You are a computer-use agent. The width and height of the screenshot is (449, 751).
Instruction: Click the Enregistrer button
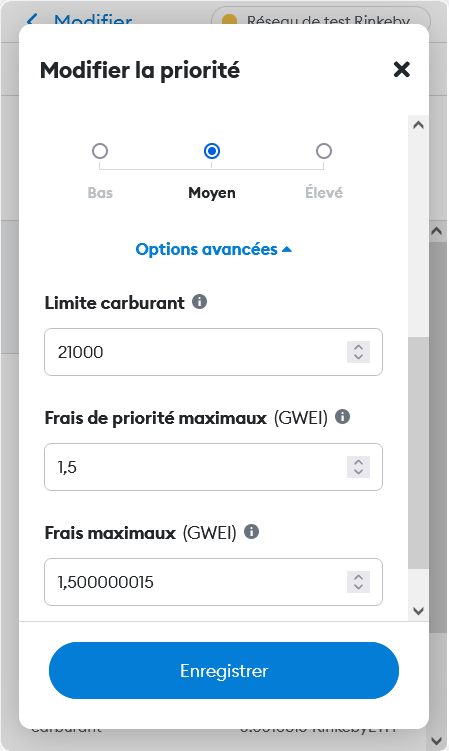(224, 671)
